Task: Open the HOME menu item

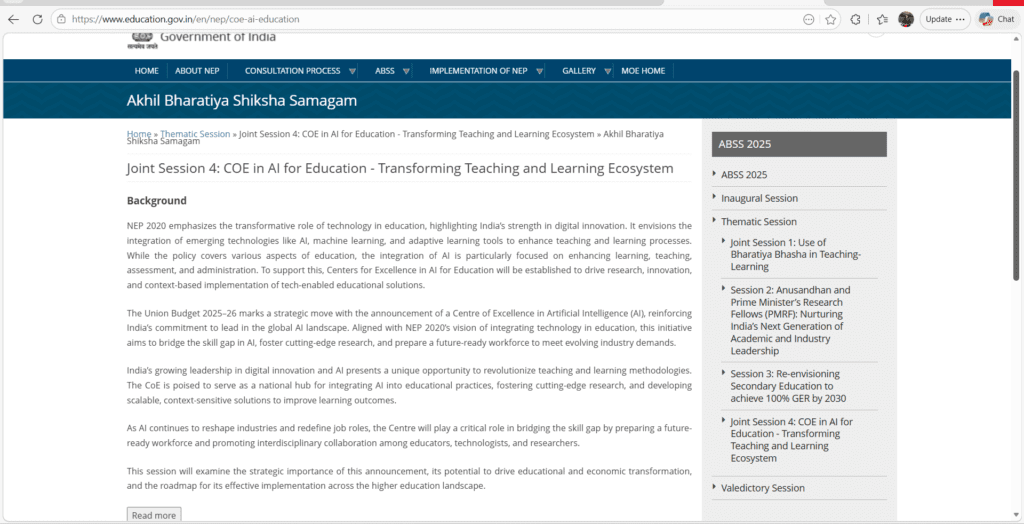Action: click(x=146, y=71)
